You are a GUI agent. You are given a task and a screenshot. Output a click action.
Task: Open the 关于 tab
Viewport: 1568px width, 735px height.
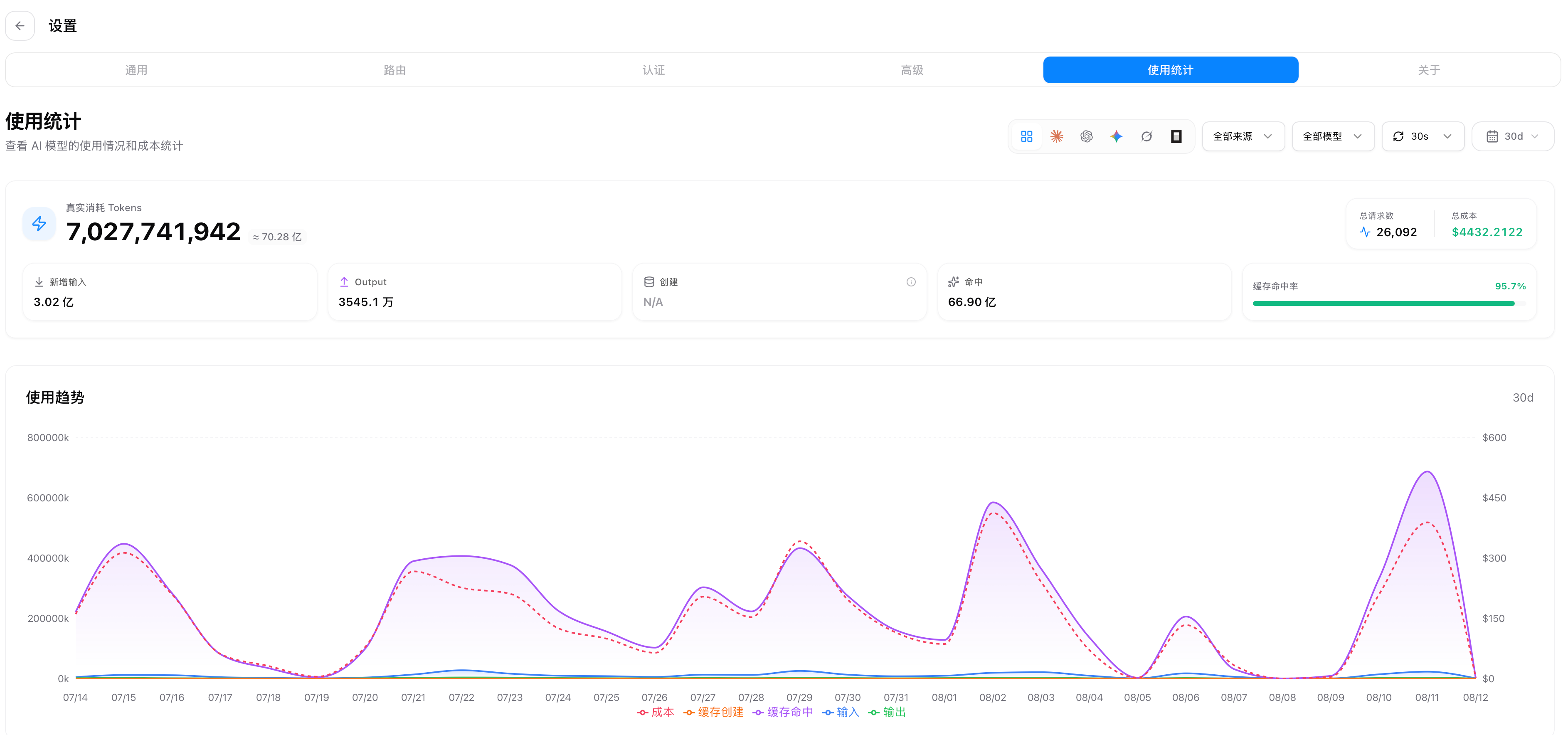[x=1429, y=70]
